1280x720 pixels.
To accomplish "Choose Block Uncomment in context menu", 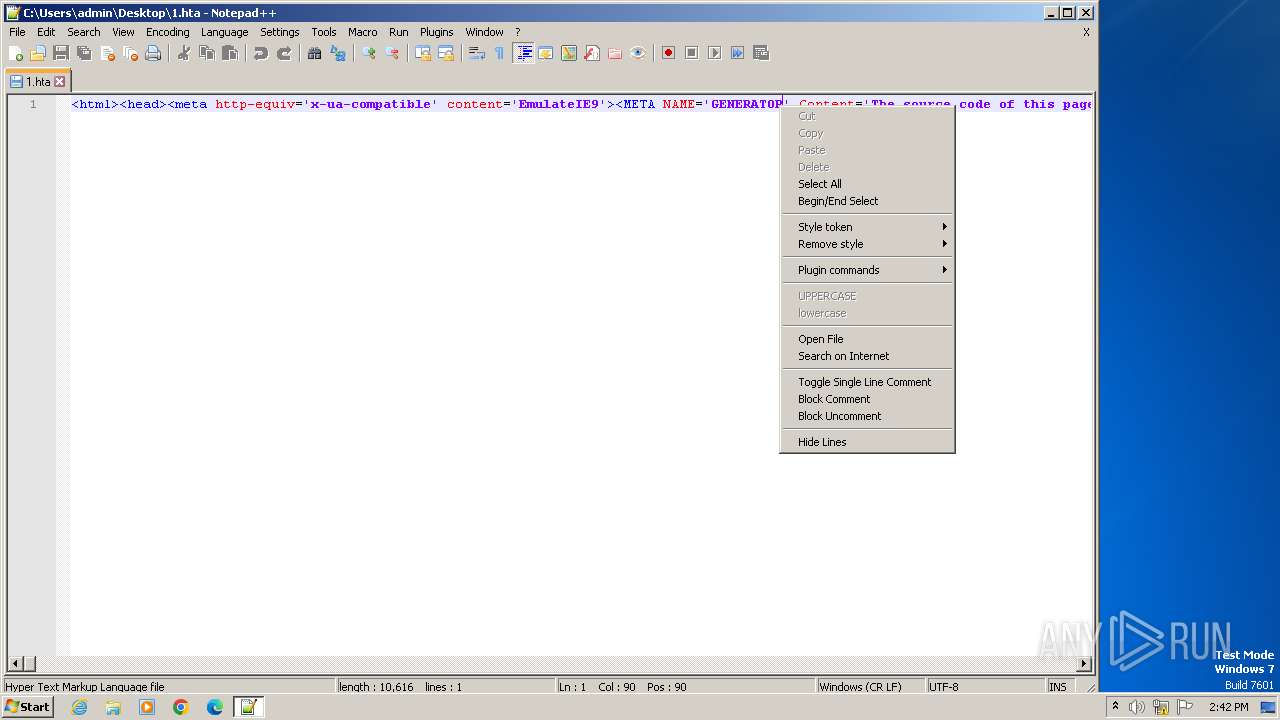I will 867,416.
